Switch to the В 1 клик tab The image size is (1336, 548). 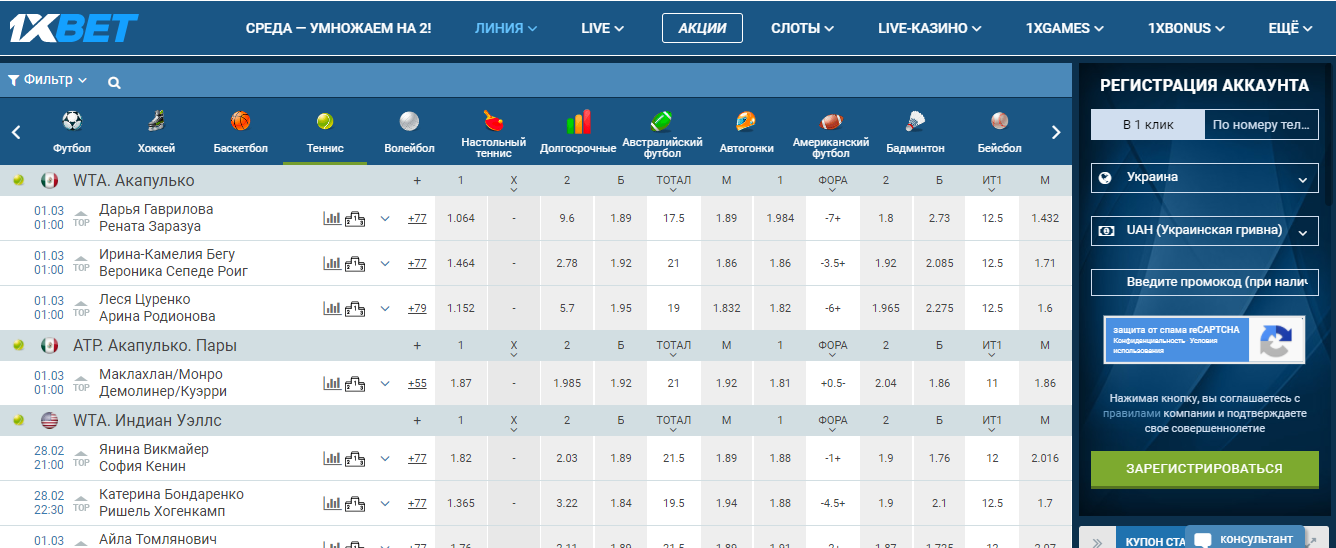click(1147, 125)
